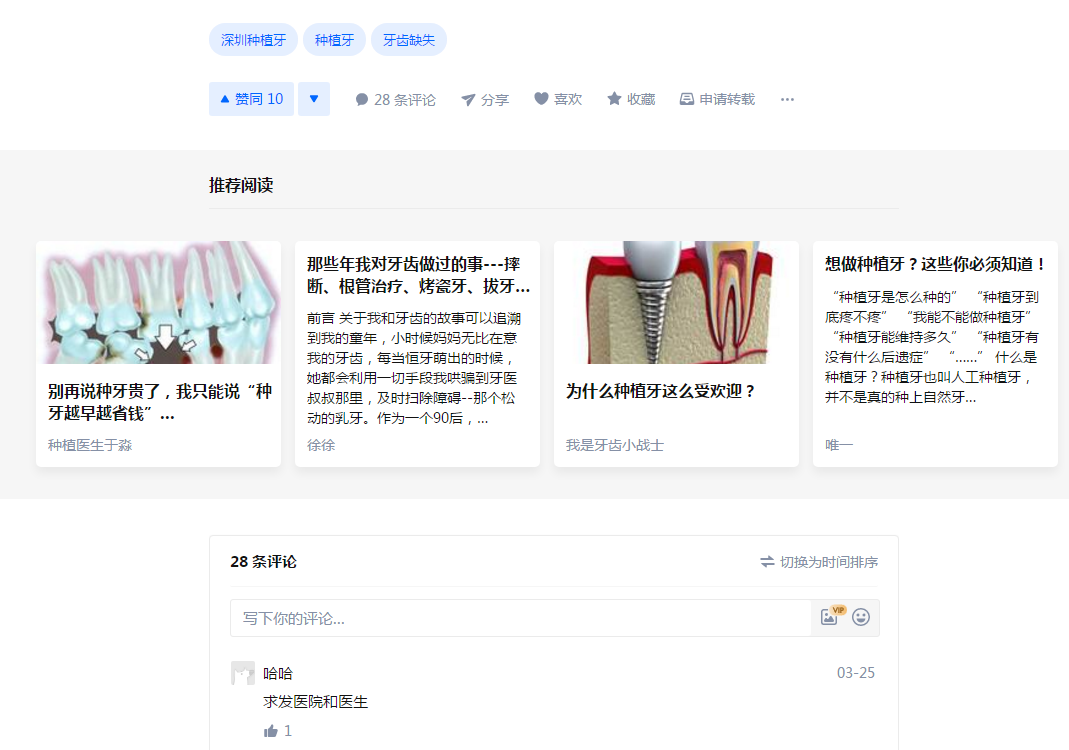Open article 别再说种植牙贵了
The image size is (1069, 750).
point(160,402)
